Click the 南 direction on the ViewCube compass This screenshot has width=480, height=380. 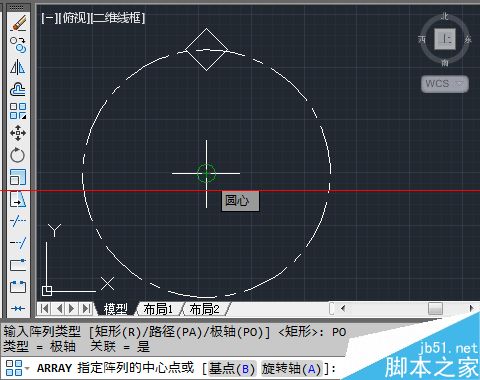445,62
